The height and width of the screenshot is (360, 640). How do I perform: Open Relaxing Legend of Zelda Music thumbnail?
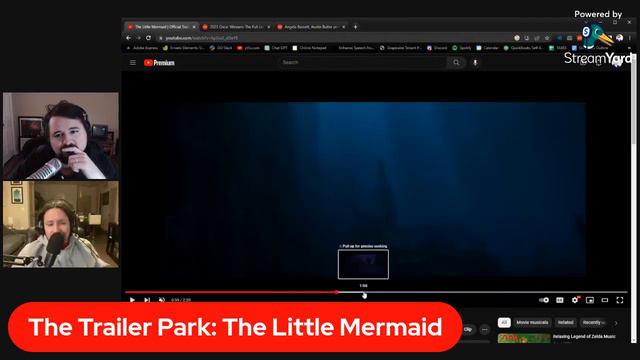click(x=524, y=338)
